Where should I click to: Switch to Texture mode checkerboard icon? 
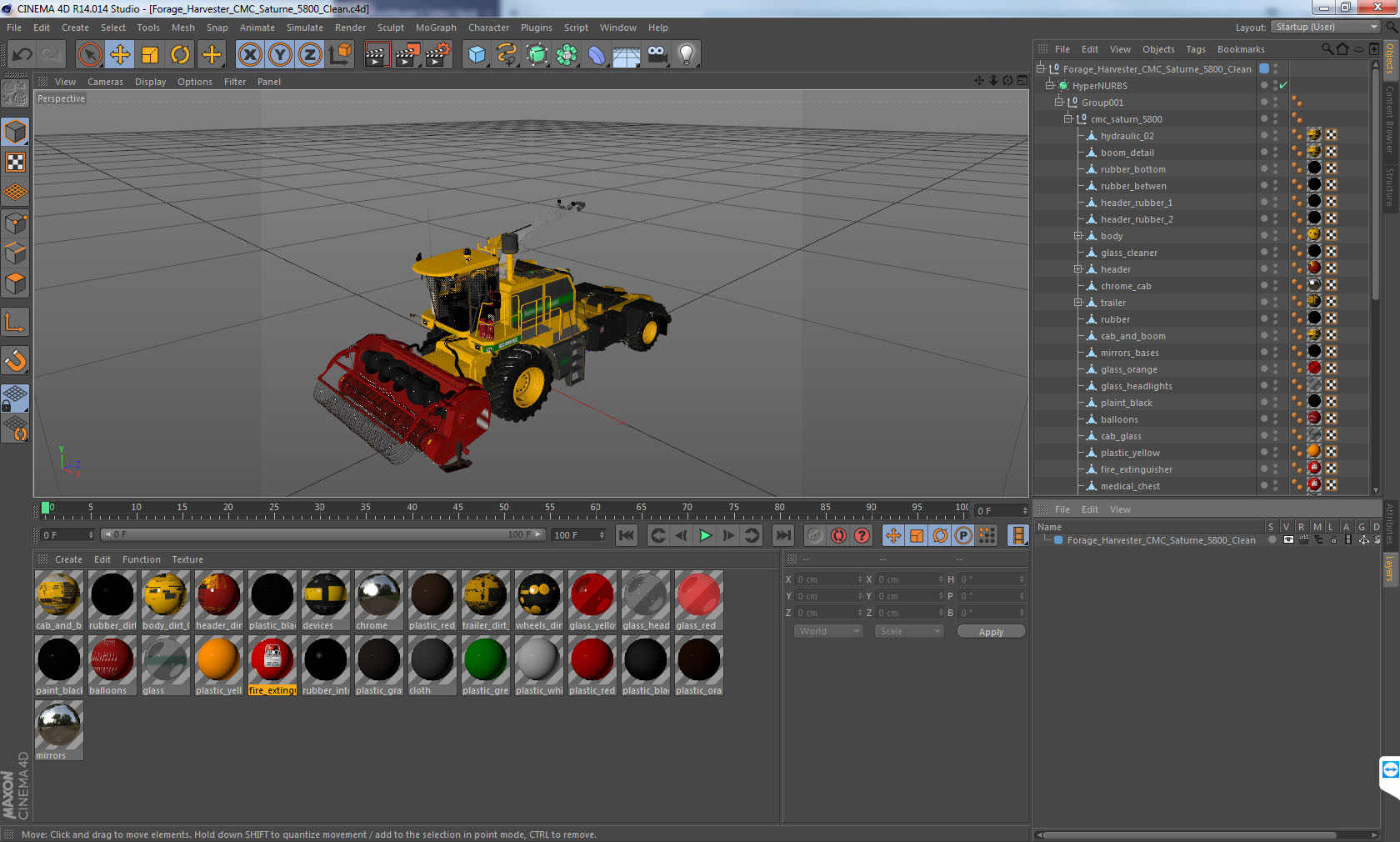[x=15, y=163]
